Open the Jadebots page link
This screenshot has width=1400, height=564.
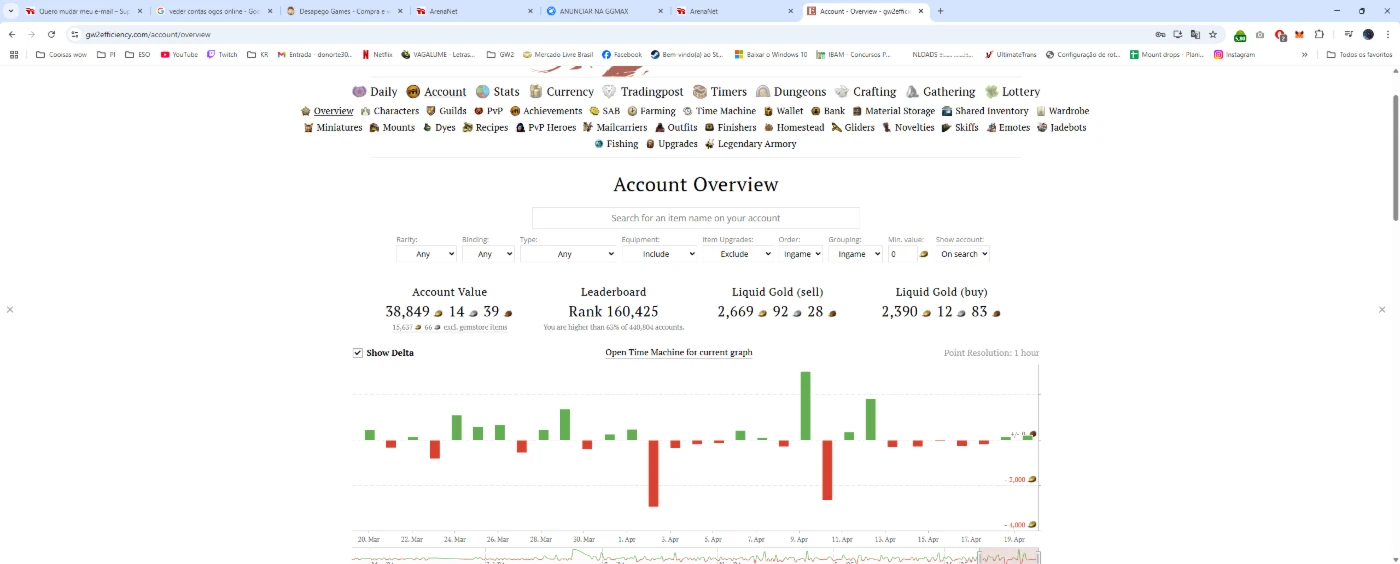1062,127
